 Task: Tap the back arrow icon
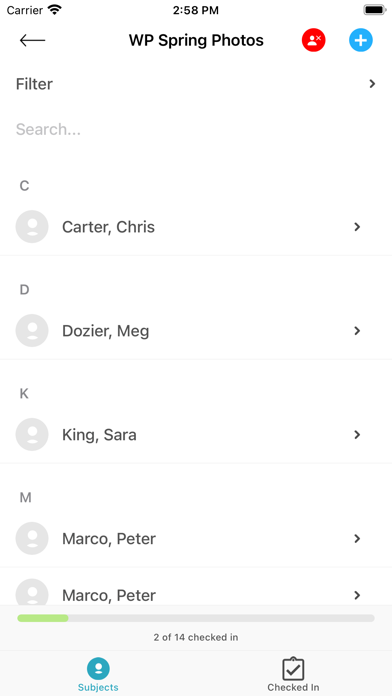pos(32,40)
